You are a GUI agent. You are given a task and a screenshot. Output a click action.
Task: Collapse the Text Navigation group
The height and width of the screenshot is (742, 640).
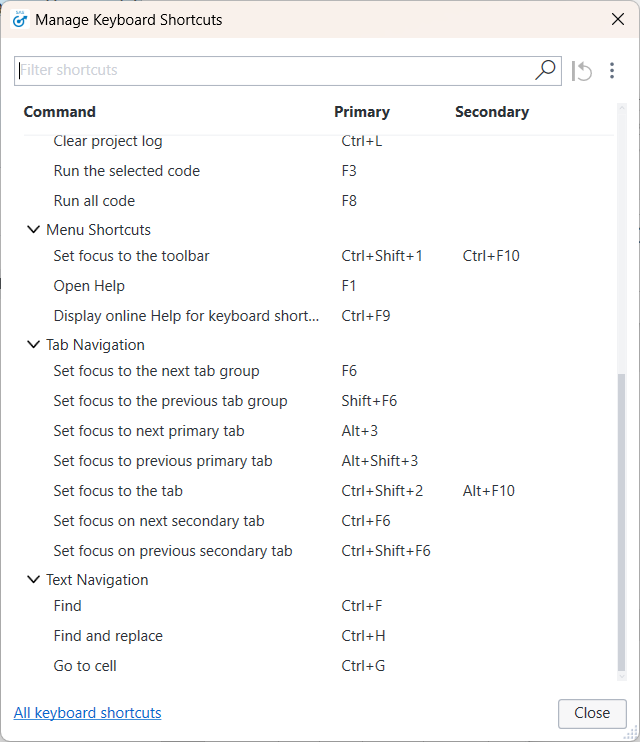(x=33, y=580)
